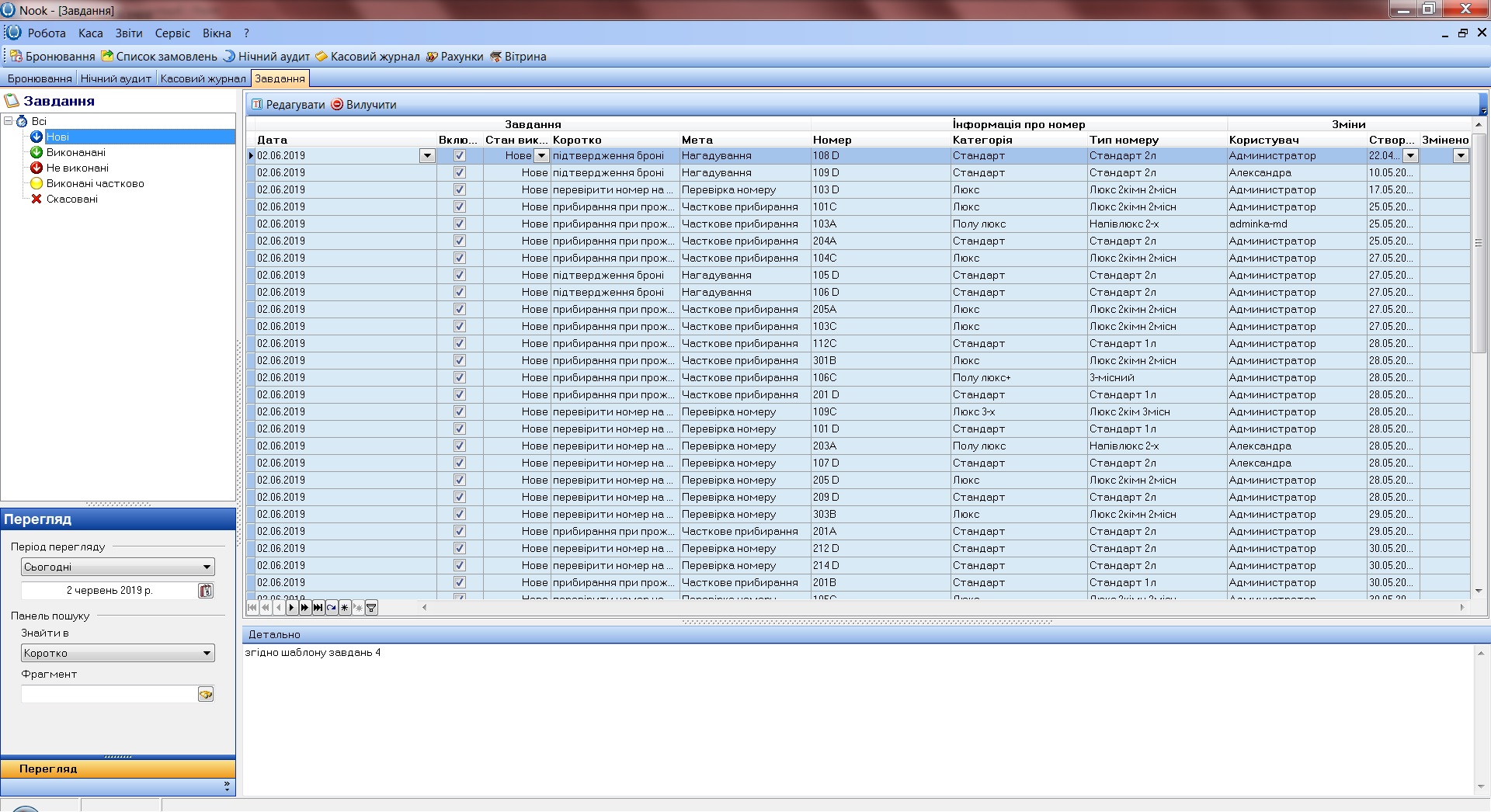Open Список замовлень toolbar item
Screen dimensions: 1491x812
[x=160, y=57]
